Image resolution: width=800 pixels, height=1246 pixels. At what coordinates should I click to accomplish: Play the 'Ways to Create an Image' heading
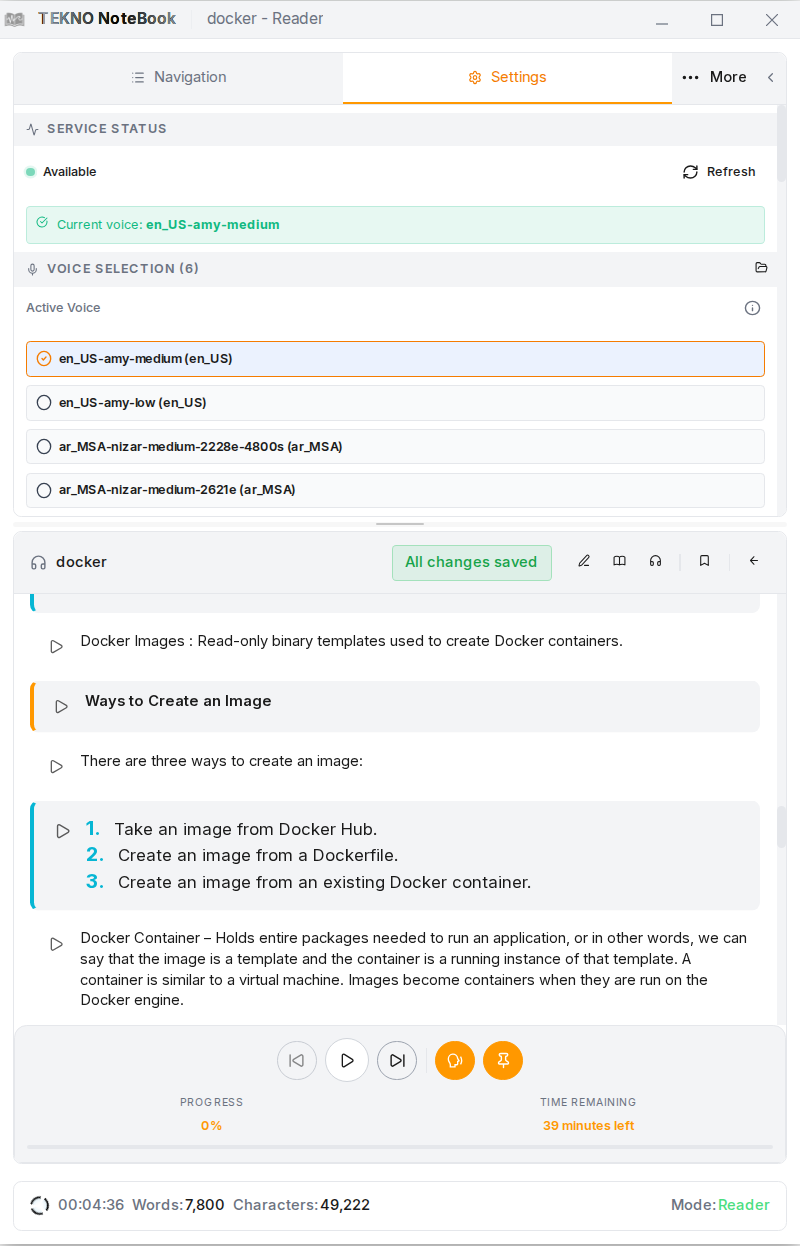click(x=62, y=706)
